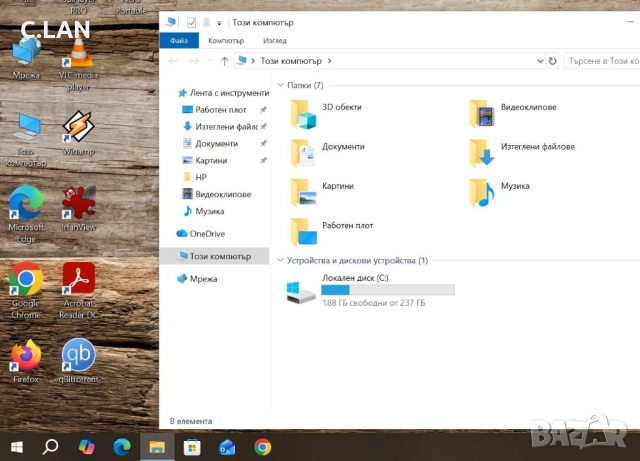The height and width of the screenshot is (461, 640).
Task: Launch Edge from the taskbar
Action: coord(122,447)
